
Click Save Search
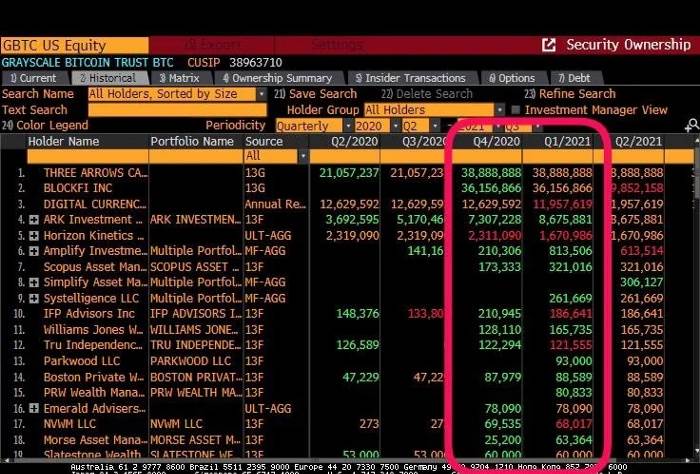coord(316,94)
